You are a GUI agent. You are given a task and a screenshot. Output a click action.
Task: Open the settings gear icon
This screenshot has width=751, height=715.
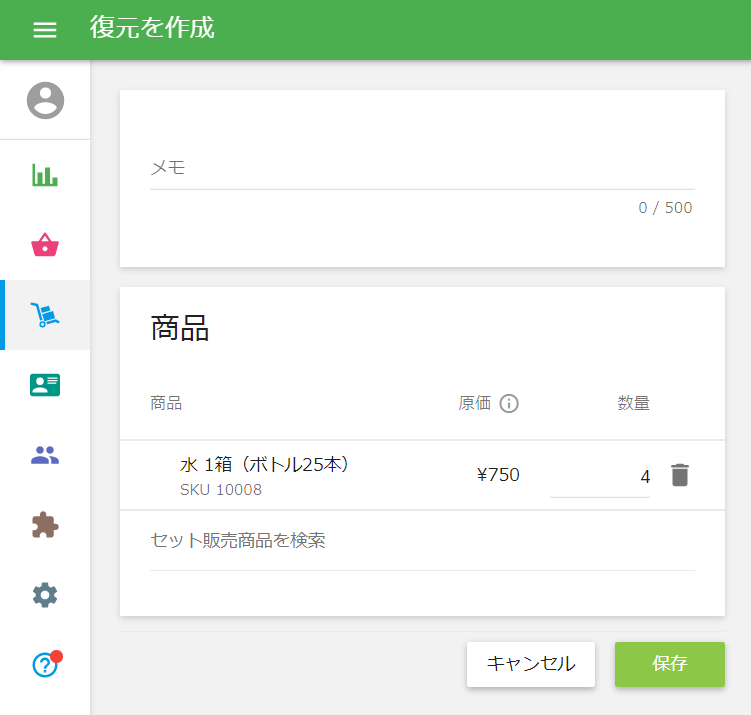click(x=45, y=595)
